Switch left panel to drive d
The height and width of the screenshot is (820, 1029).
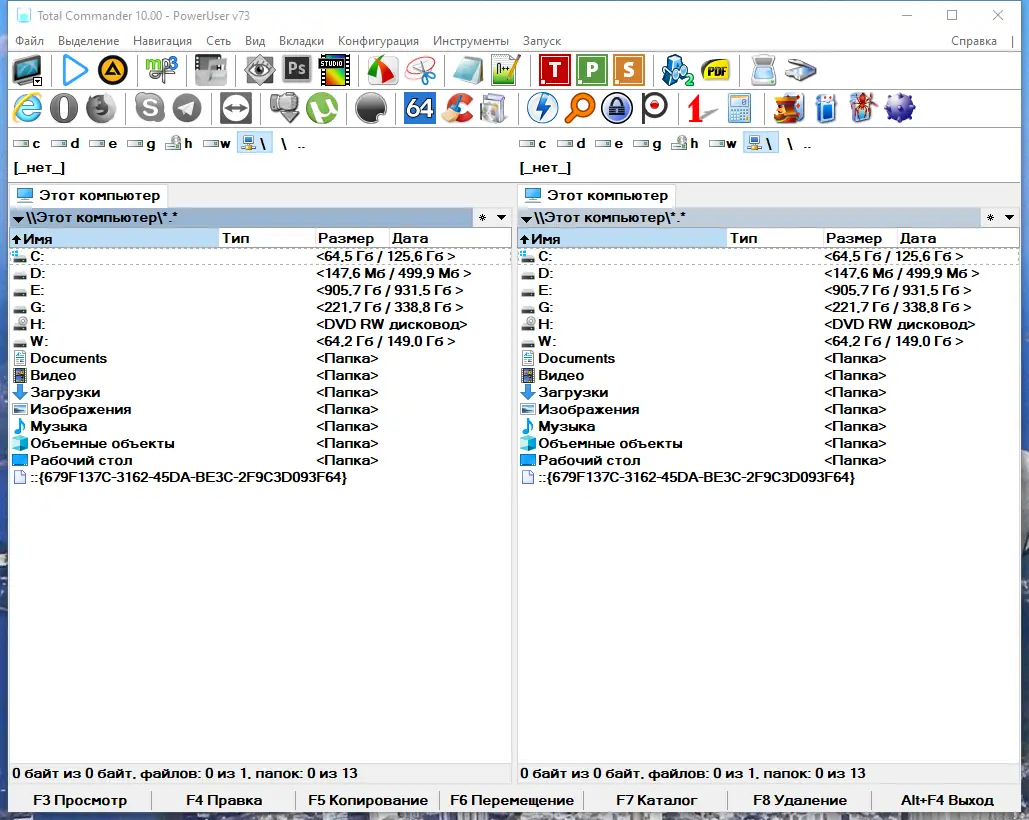point(66,144)
